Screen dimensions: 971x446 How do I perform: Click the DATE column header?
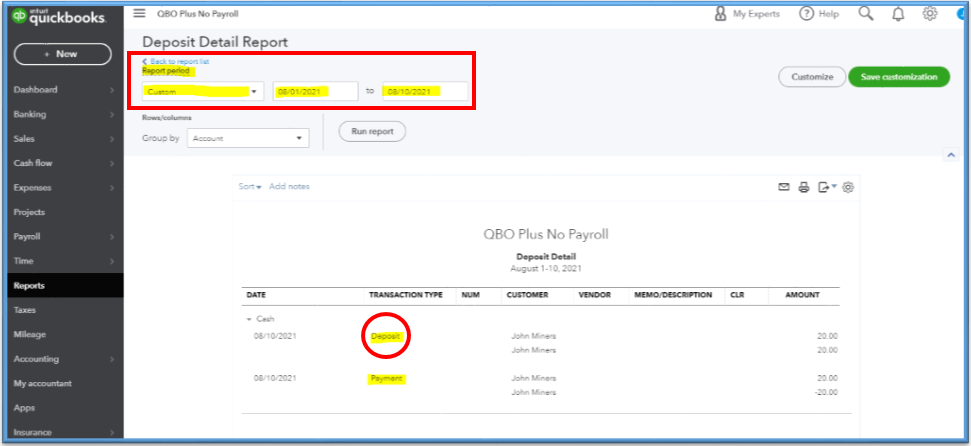(x=256, y=295)
